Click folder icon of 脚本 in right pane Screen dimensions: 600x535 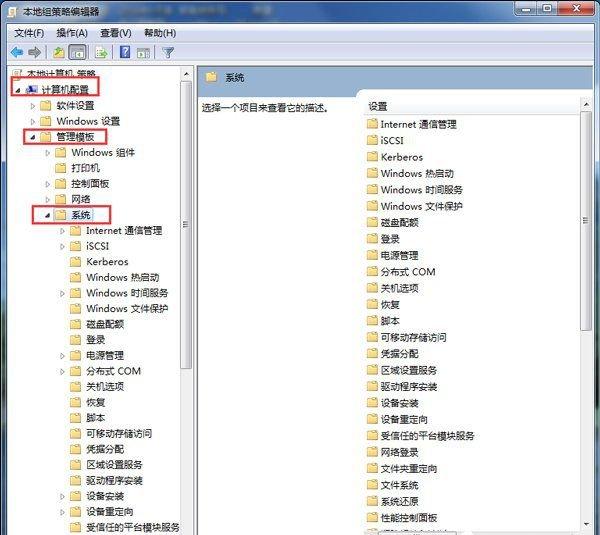click(372, 320)
